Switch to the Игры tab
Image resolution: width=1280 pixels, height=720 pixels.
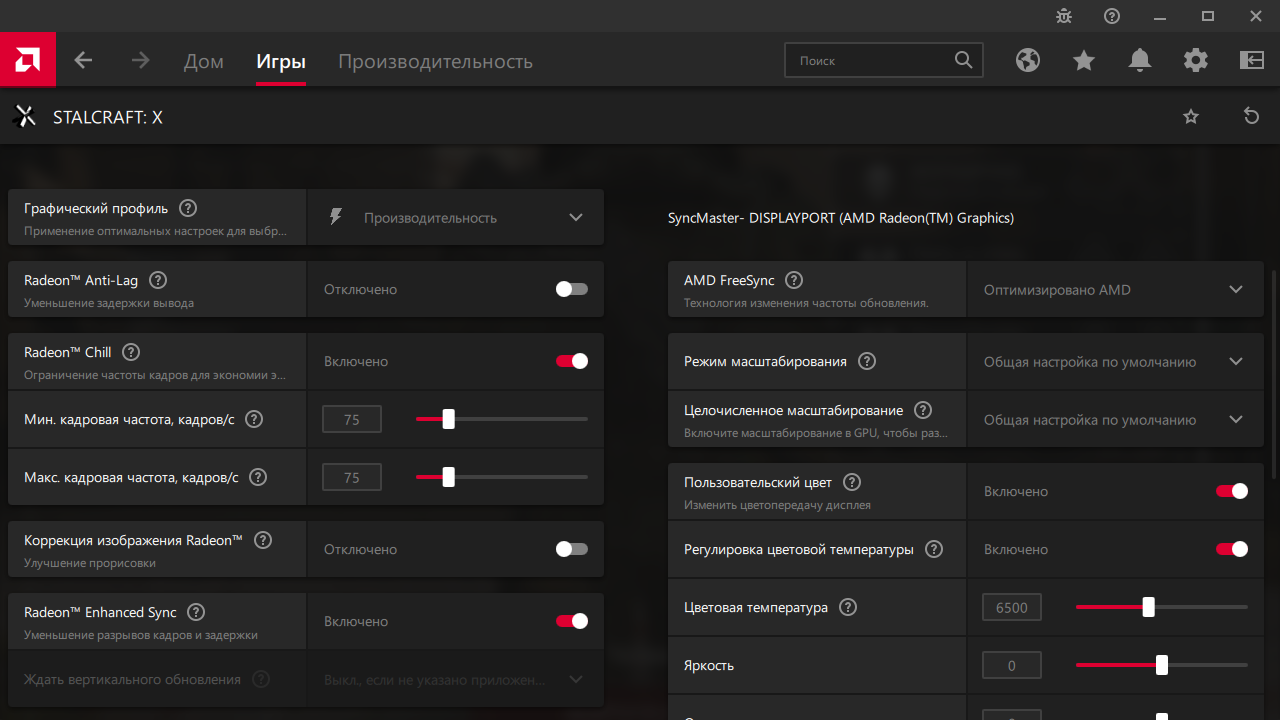click(281, 61)
